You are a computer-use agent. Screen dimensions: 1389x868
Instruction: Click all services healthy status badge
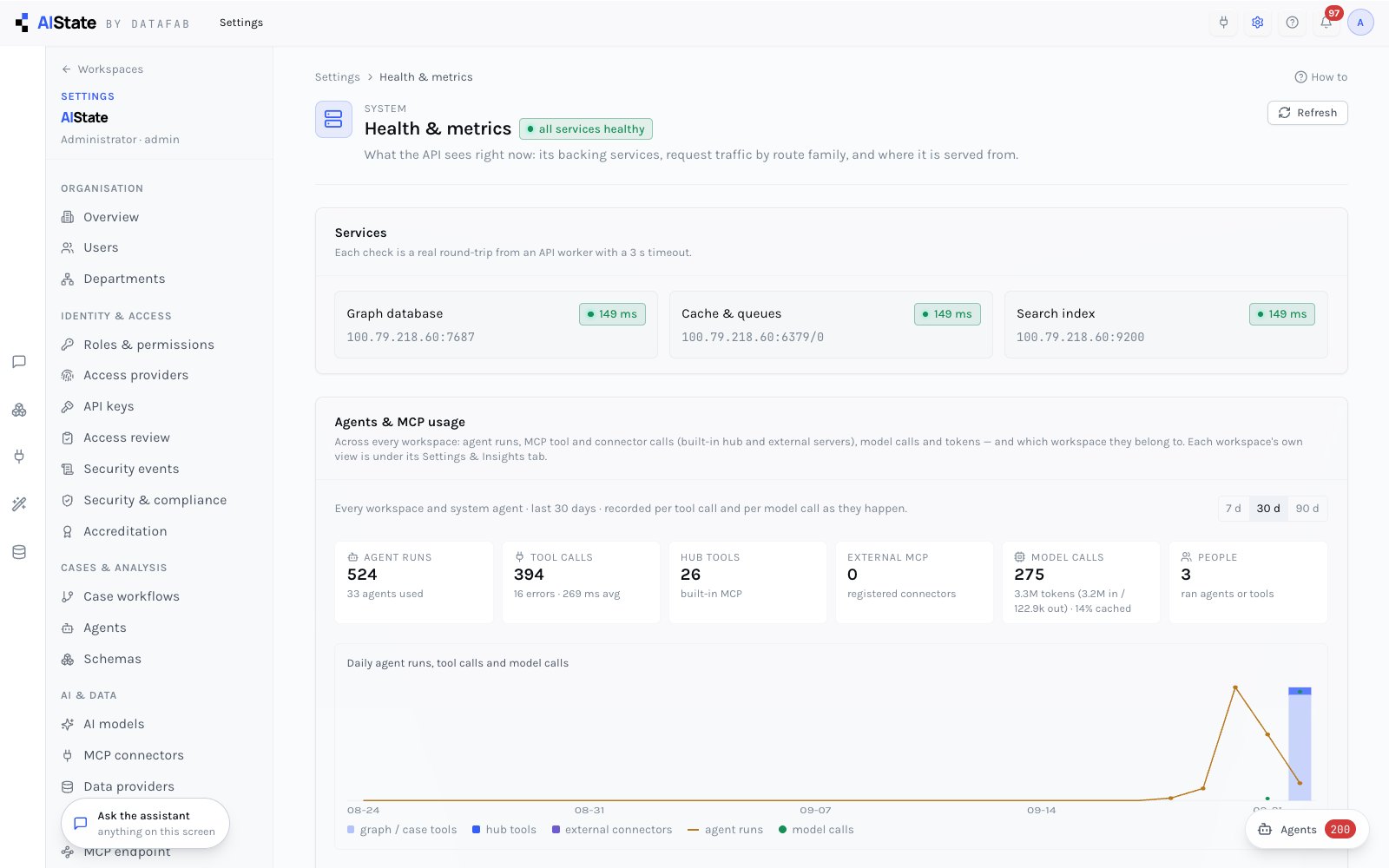click(x=586, y=129)
